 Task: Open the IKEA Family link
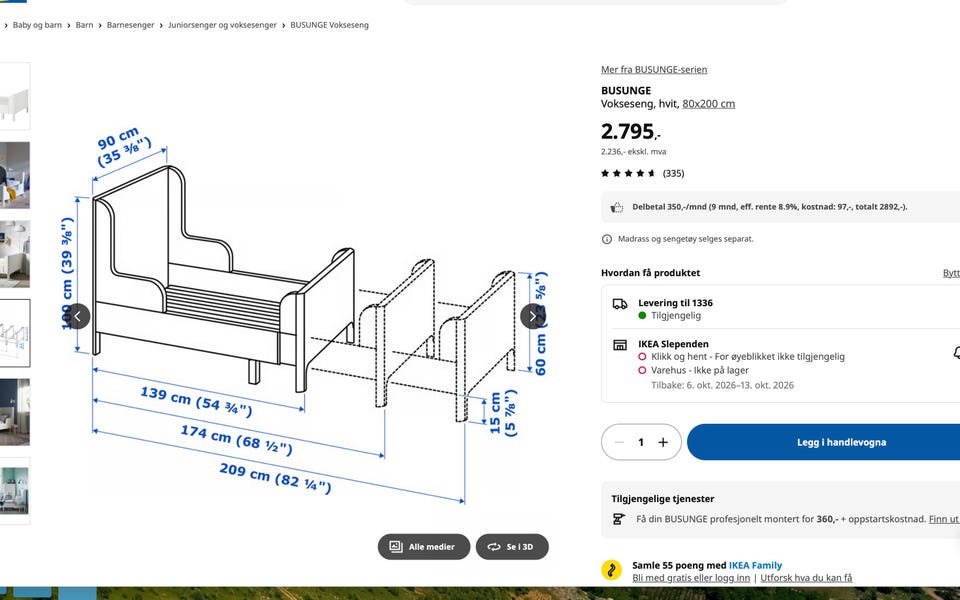755,566
